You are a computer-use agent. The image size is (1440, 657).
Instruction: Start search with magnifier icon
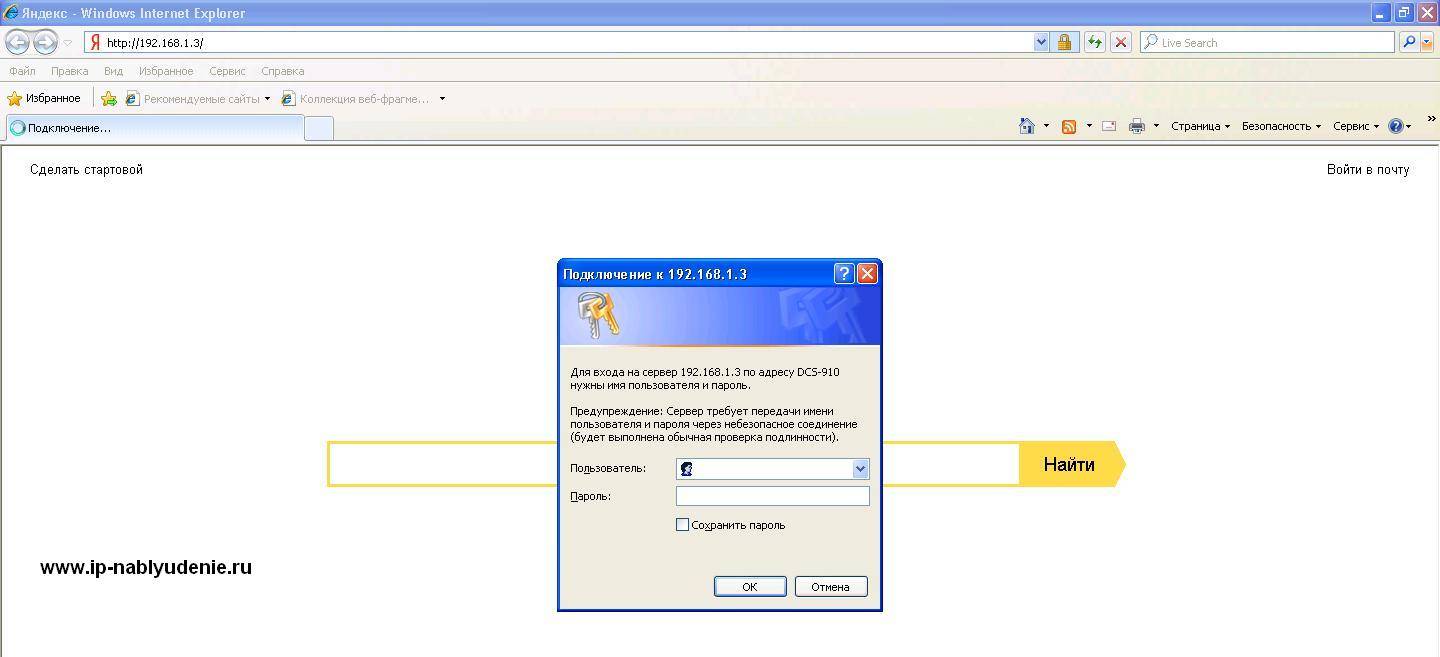(x=1409, y=42)
